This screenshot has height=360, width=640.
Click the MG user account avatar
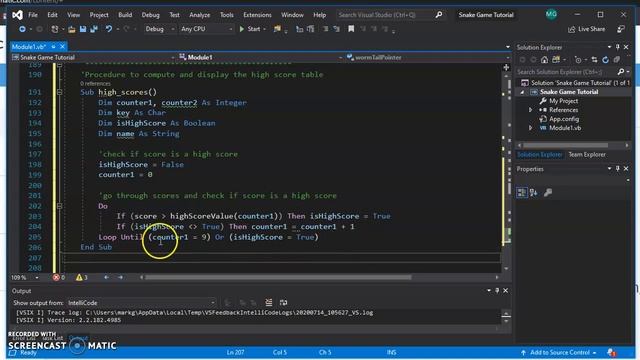pos(551,14)
